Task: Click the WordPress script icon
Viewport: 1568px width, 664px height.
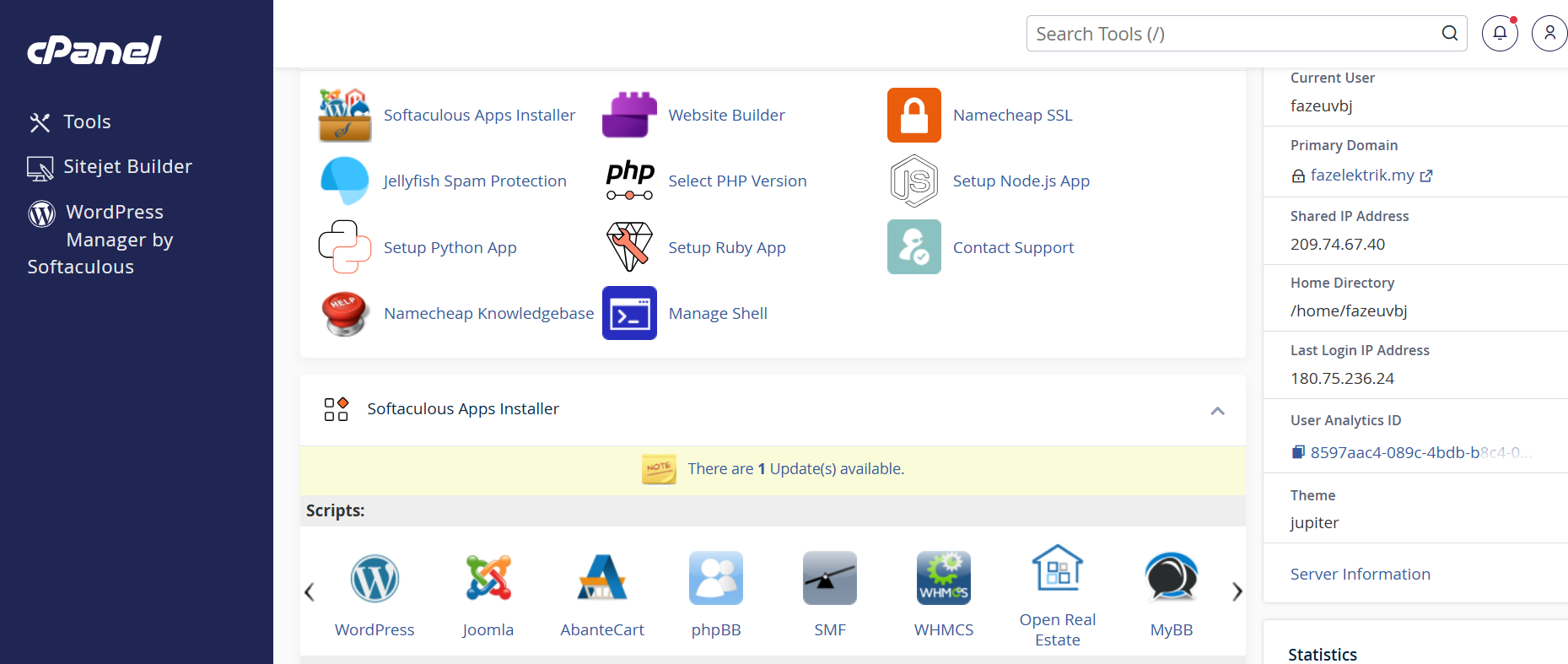Action: point(374,579)
